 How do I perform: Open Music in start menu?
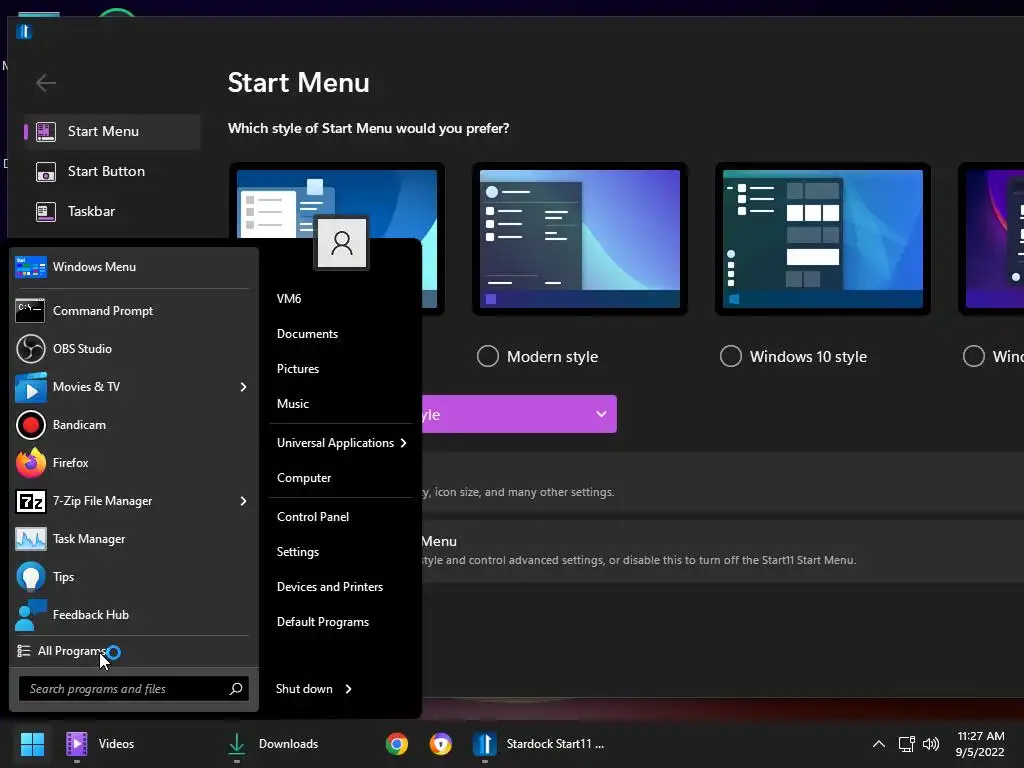pyautogui.click(x=293, y=404)
